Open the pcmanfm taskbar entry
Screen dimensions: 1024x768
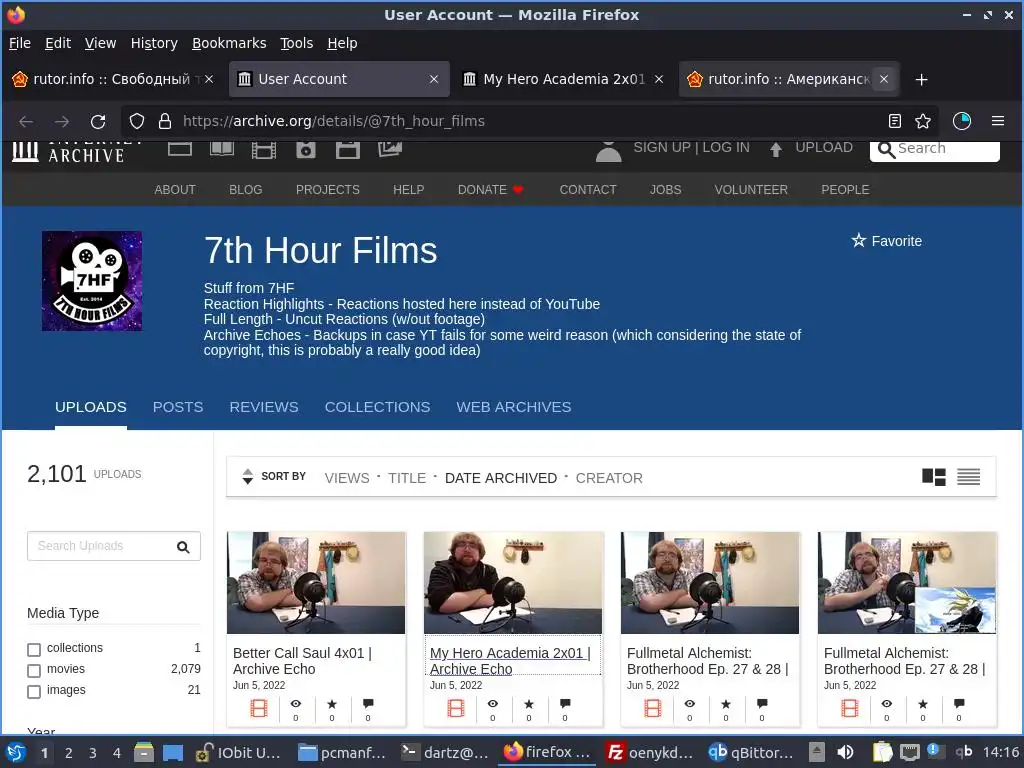coord(342,752)
